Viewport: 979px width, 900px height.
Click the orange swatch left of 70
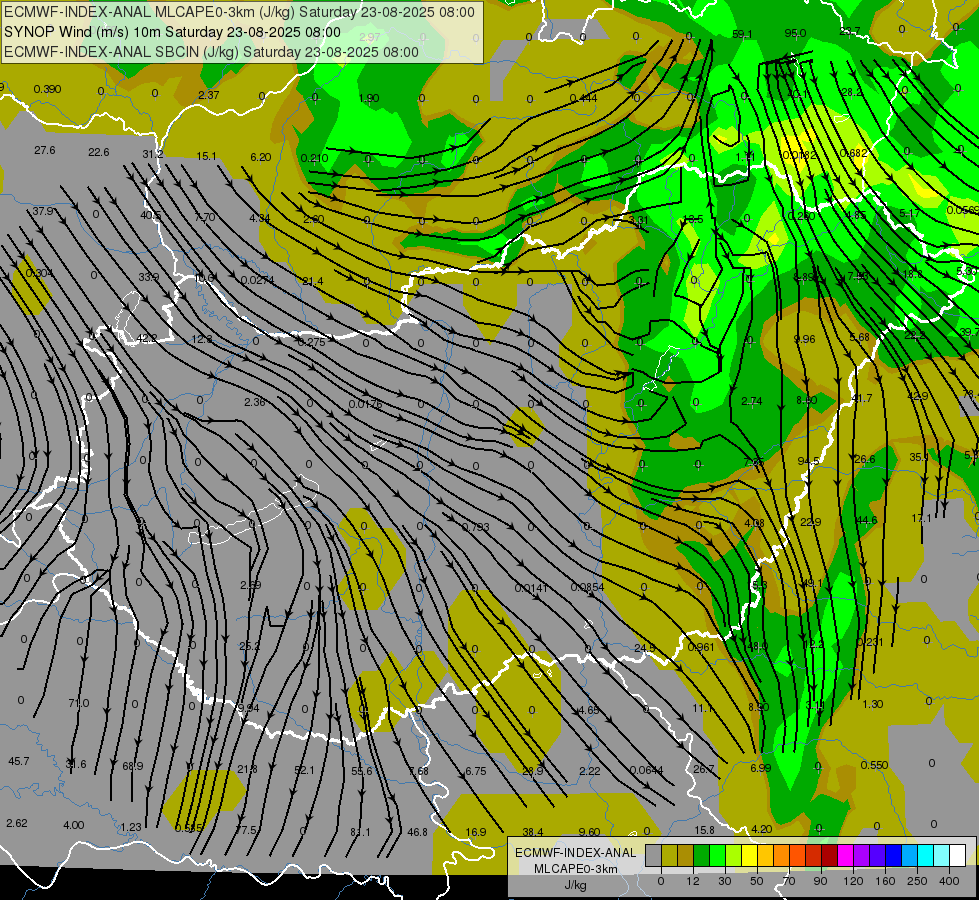pyautogui.click(x=782, y=855)
